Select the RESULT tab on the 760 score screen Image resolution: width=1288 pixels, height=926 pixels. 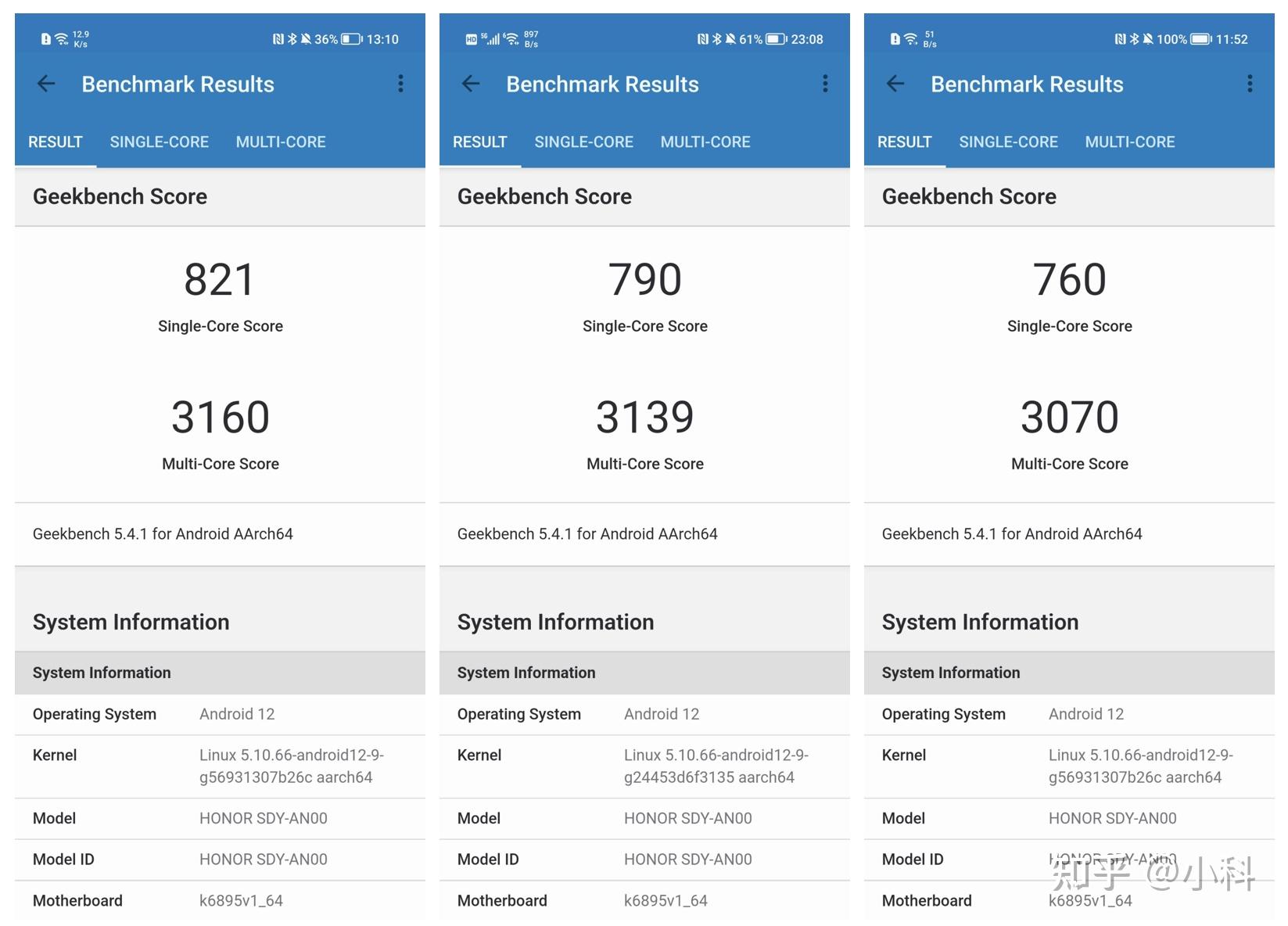[x=905, y=142]
